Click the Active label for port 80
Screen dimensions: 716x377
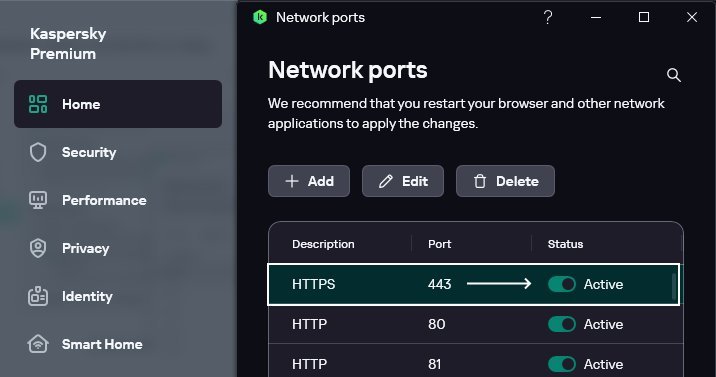pyautogui.click(x=603, y=324)
